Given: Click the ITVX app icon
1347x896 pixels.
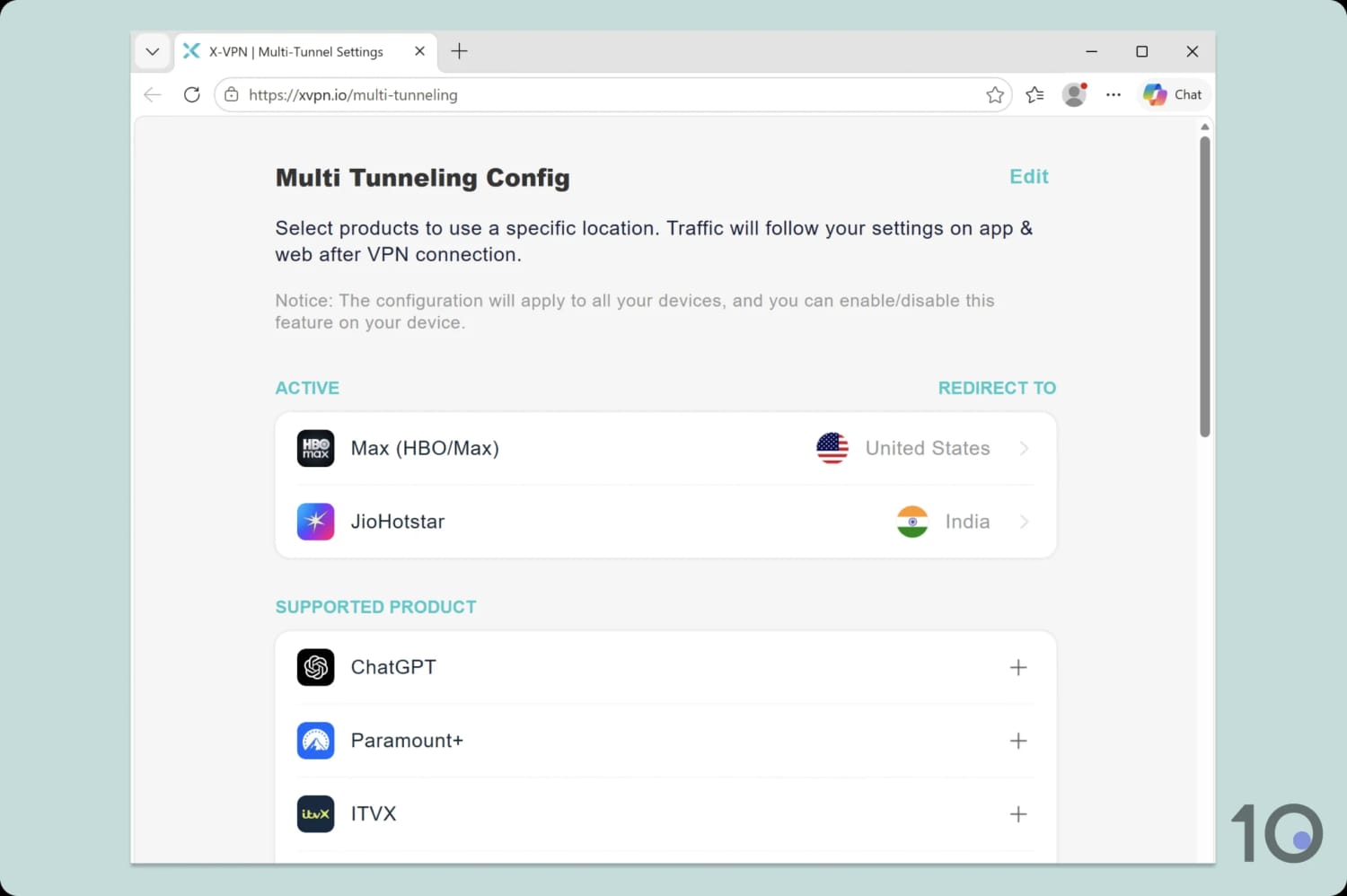Looking at the screenshot, I should click(x=315, y=814).
